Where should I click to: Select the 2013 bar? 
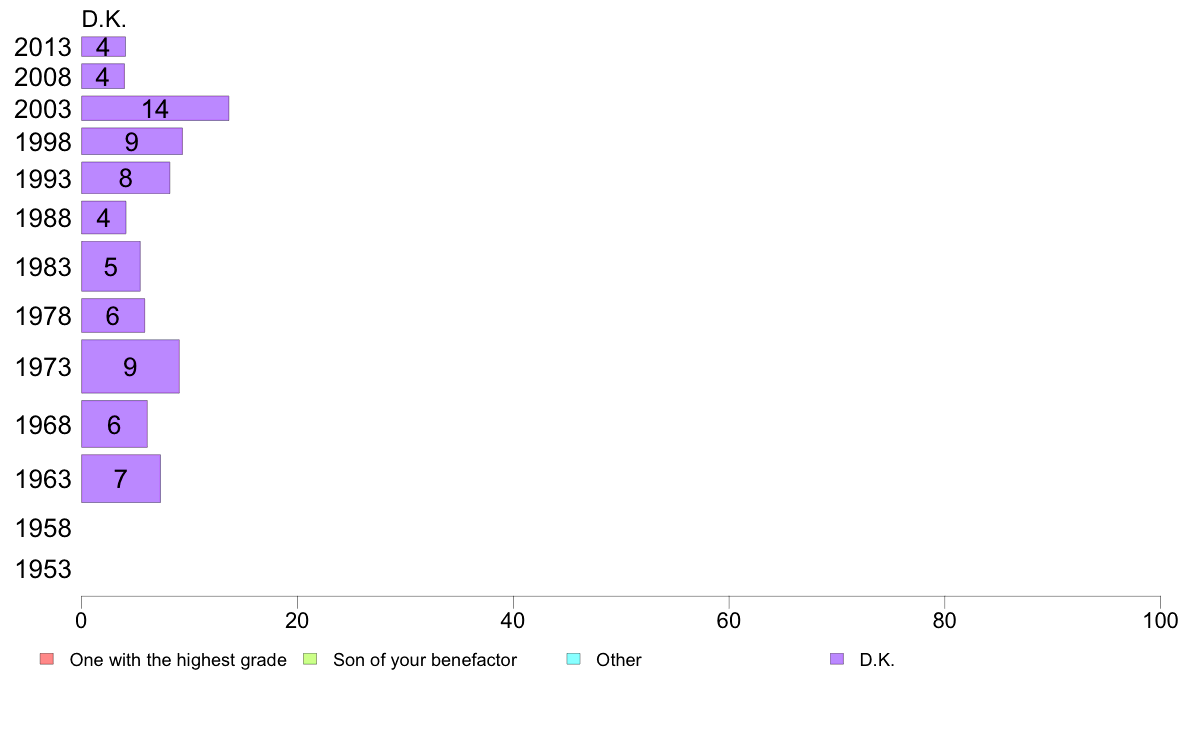pyautogui.click(x=104, y=47)
